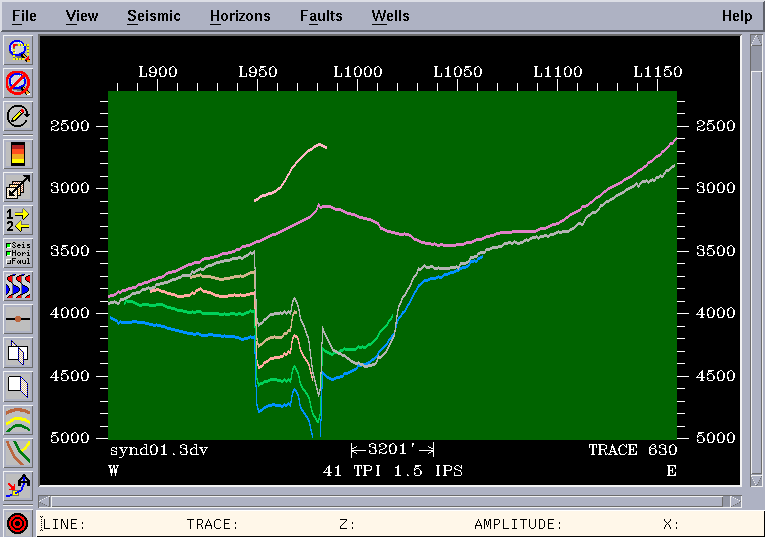Expand the Horizons menu

[240, 16]
